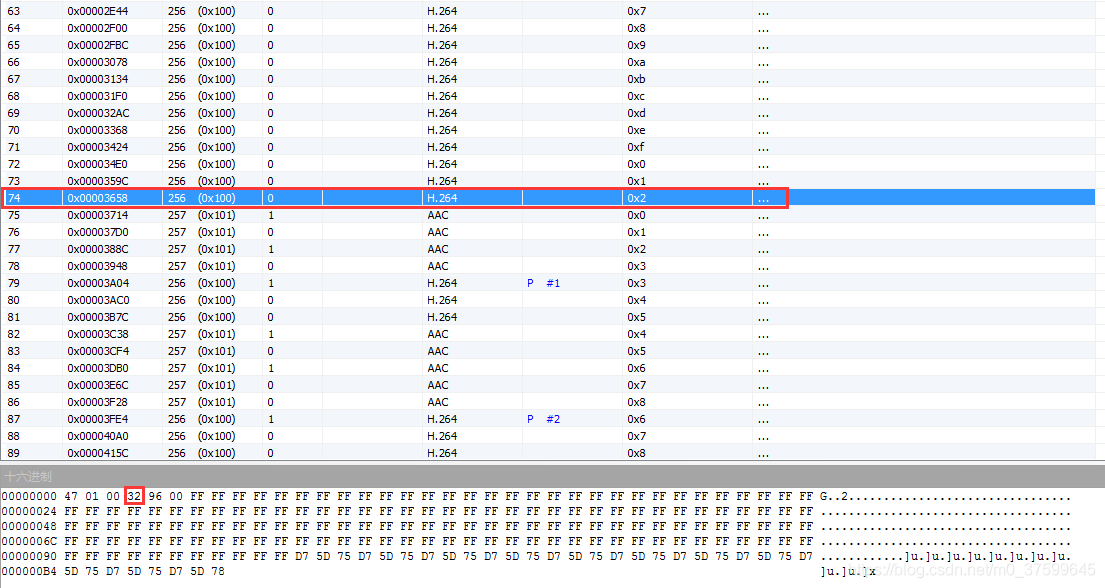Click continuity counter 0xa in row 66
Screen dimensions: 1105x588
pyautogui.click(x=636, y=62)
